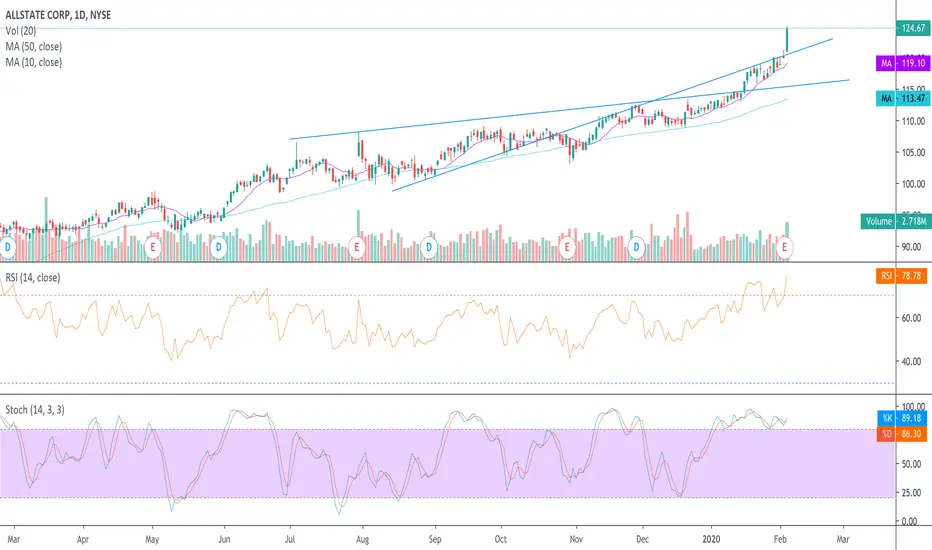Click the RSI (14, close) pane label

(x=33, y=278)
